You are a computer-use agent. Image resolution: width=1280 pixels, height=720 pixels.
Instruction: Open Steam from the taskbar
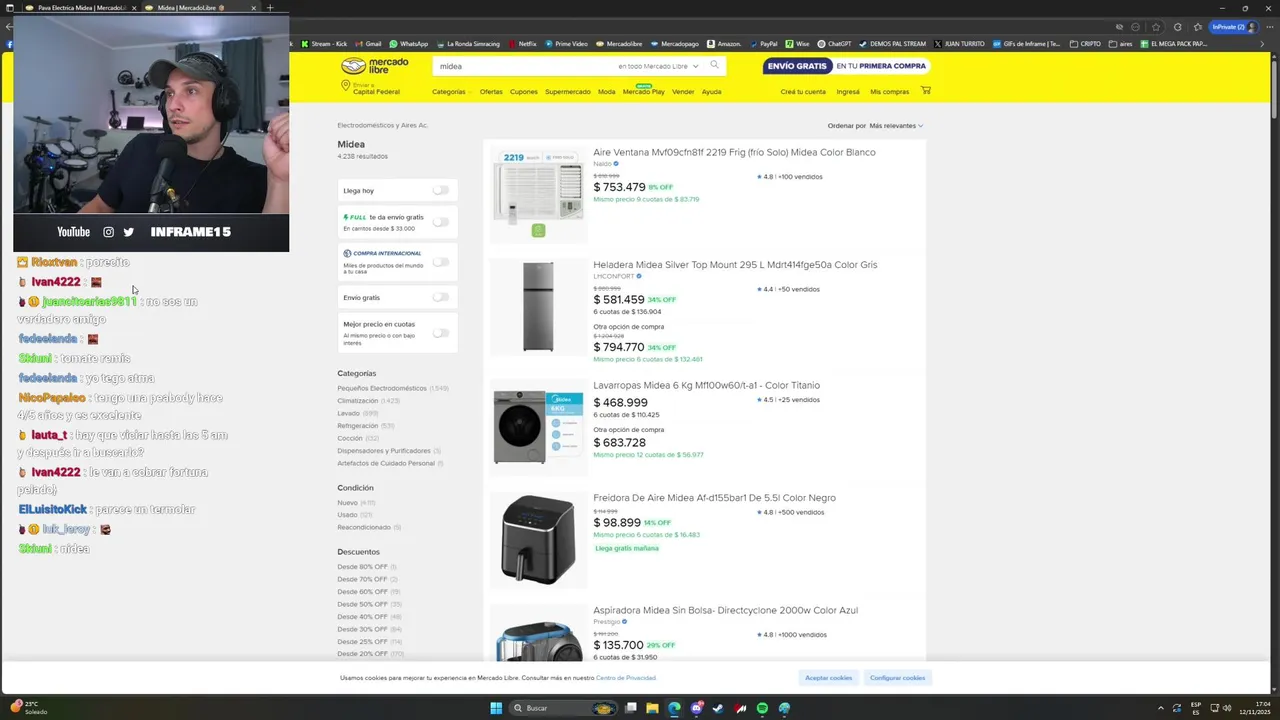point(718,708)
